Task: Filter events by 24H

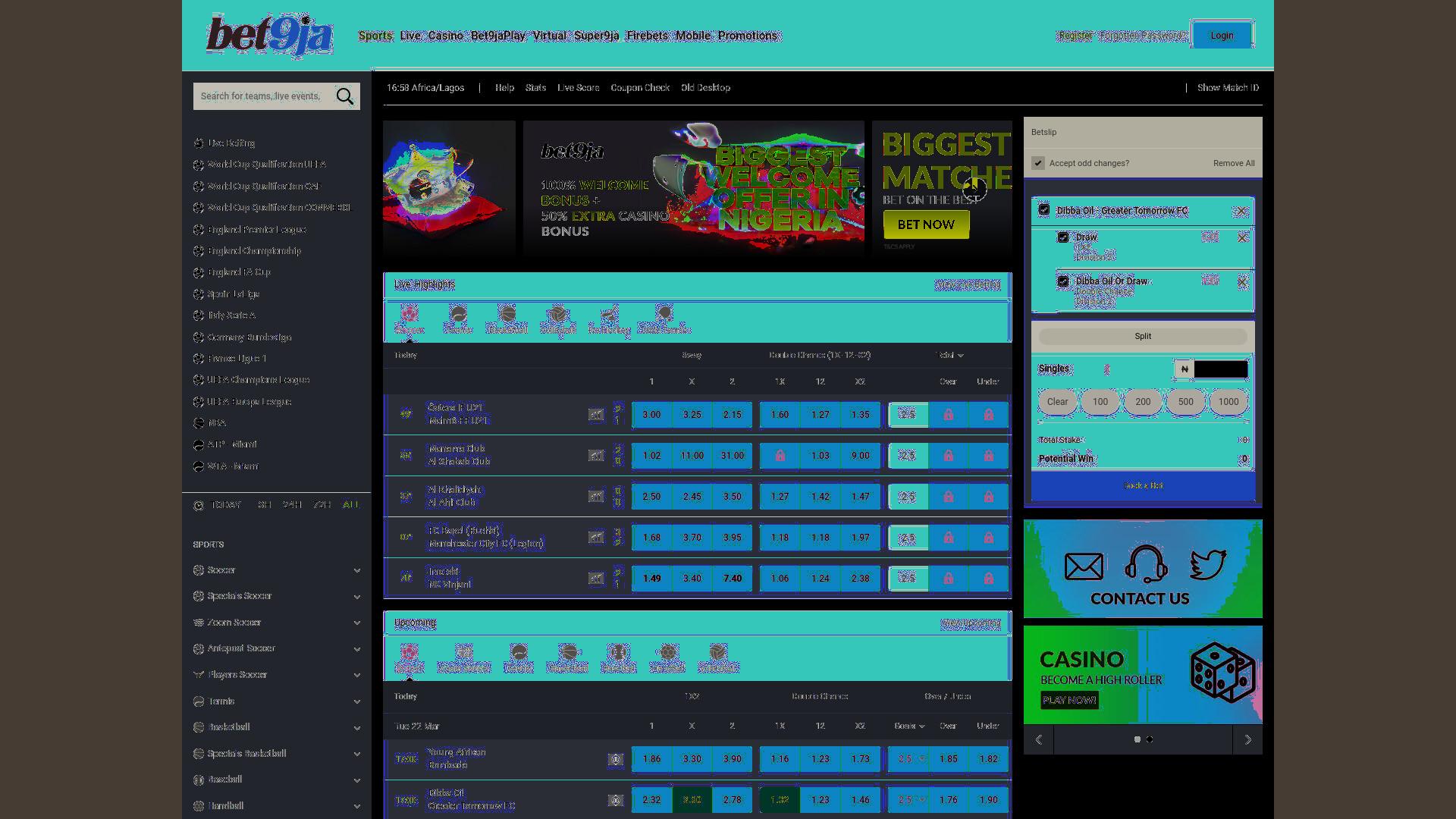Action: coord(292,505)
